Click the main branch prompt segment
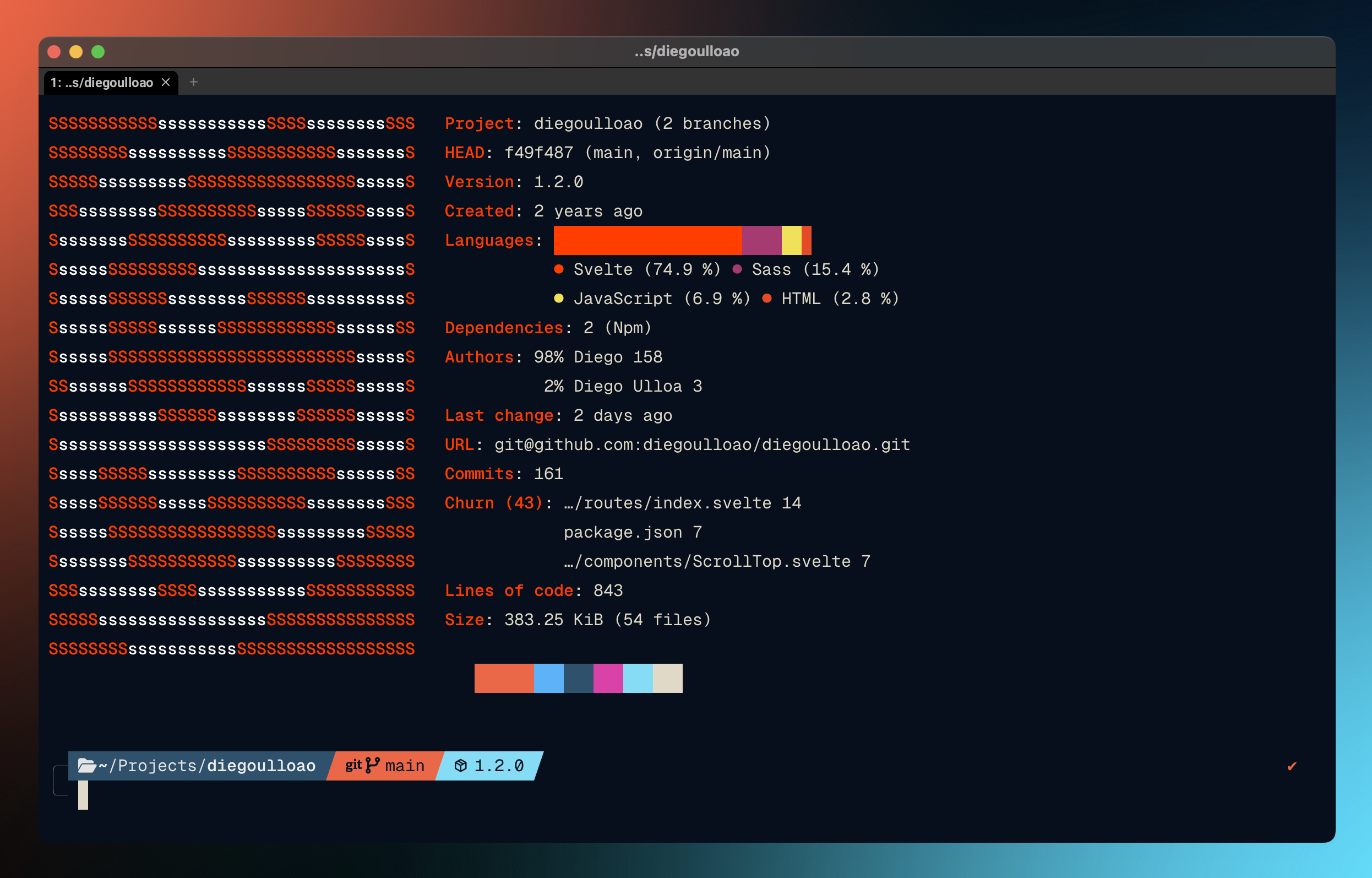Viewport: 1372px width, 878px height. tap(405, 766)
